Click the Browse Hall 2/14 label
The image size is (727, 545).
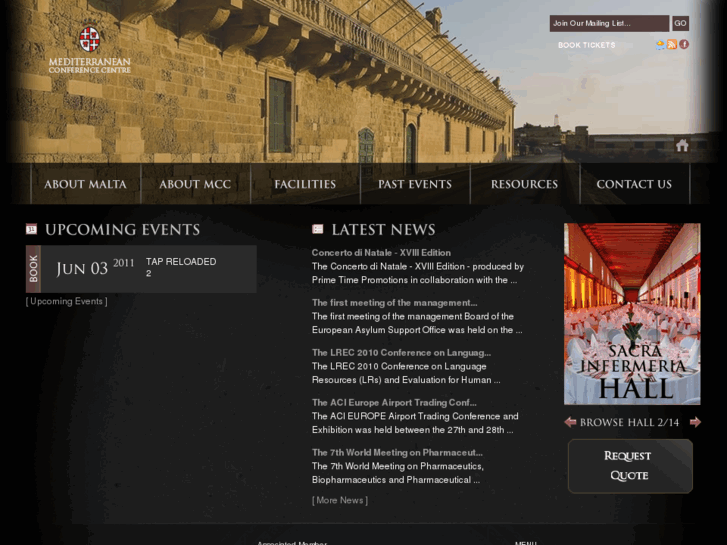click(x=629, y=423)
